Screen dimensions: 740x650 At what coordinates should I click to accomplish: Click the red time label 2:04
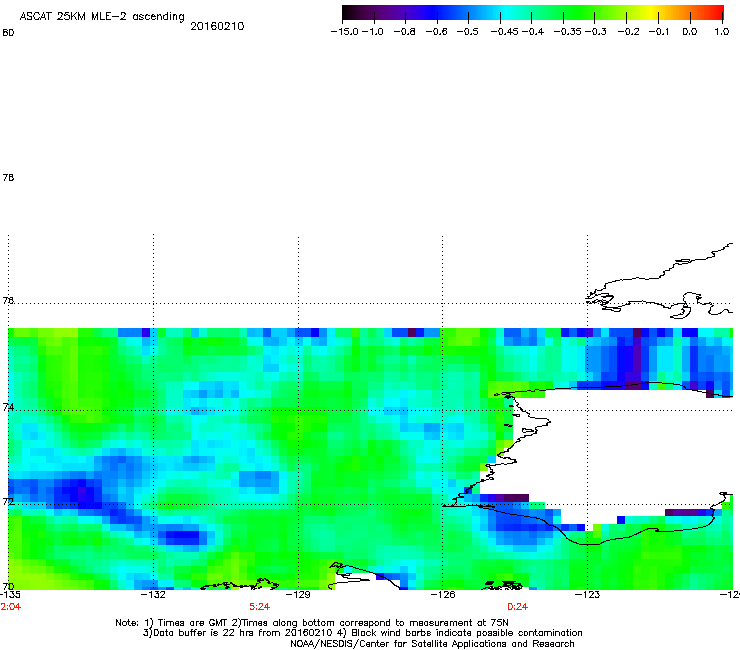click(x=11, y=607)
